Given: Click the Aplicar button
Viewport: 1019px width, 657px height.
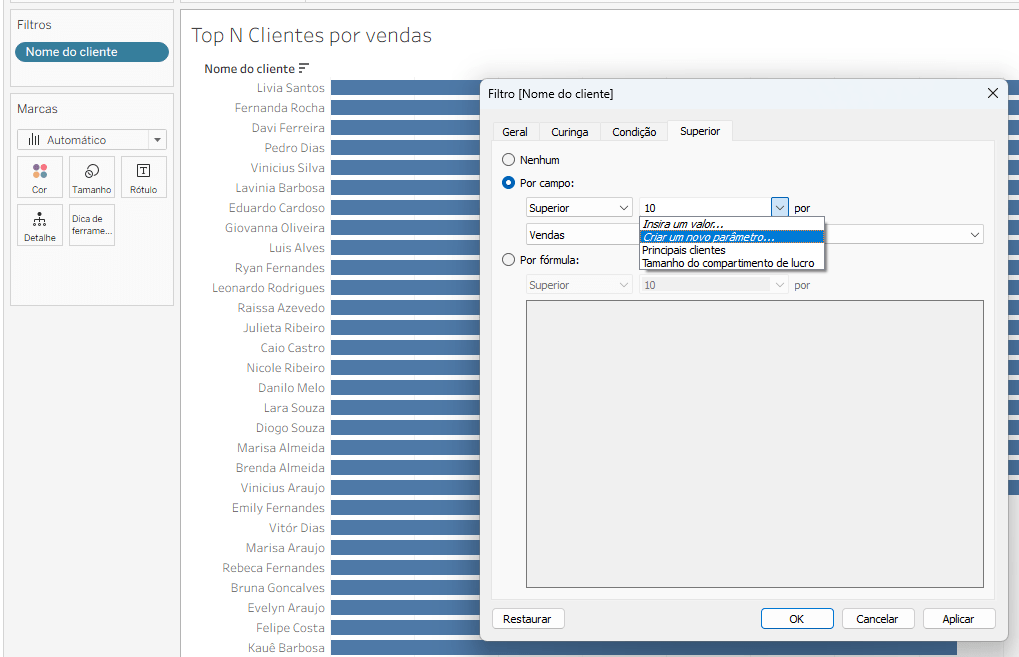Looking at the screenshot, I should click(x=958, y=619).
